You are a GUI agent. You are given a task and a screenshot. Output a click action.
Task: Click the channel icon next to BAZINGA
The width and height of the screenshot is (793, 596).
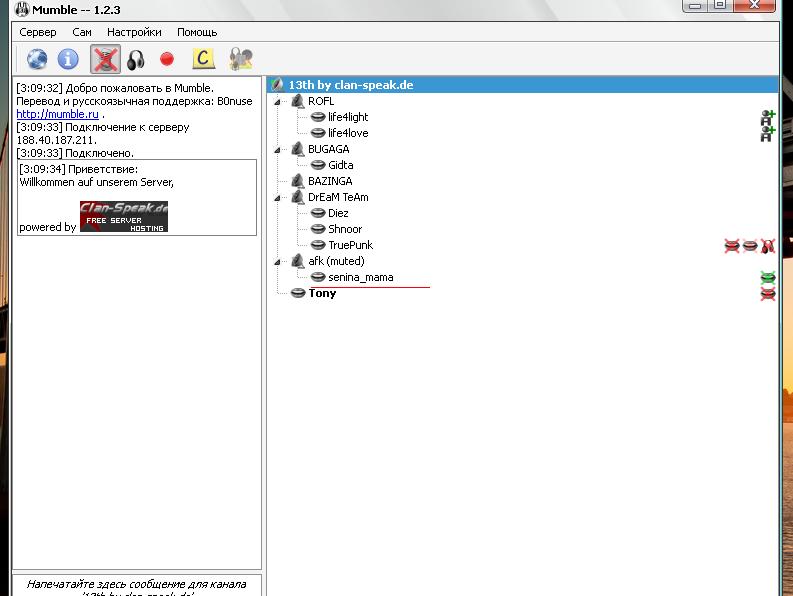(297, 181)
